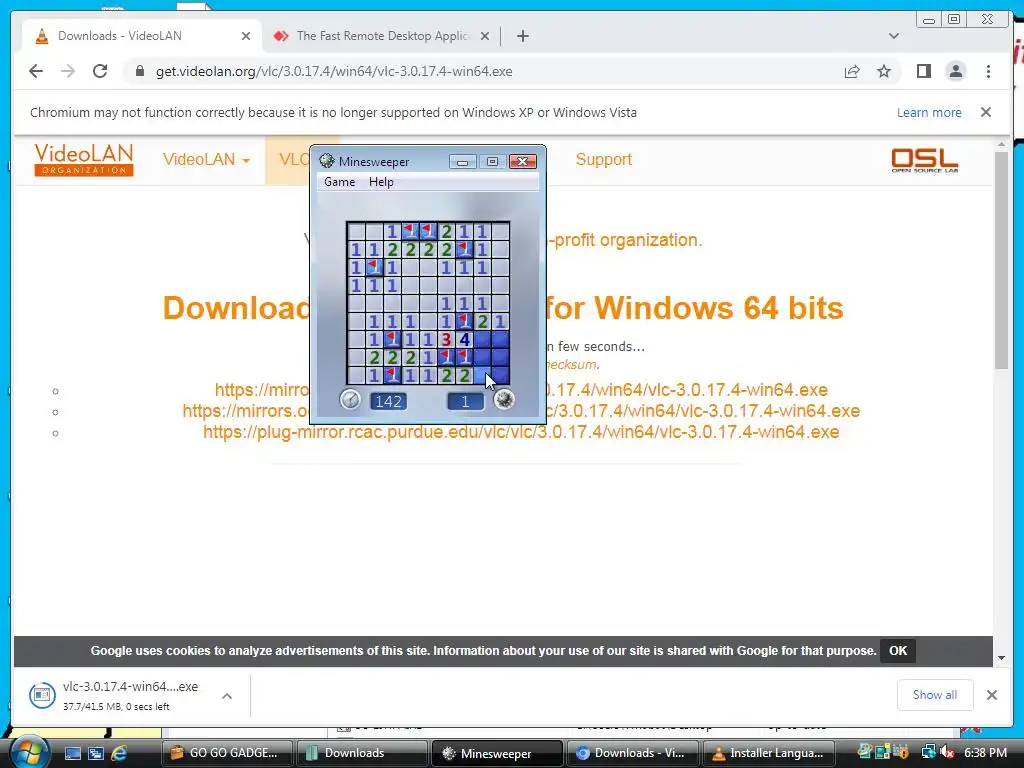Click the network tray icon
Image resolution: width=1024 pixels, height=768 pixels.
928,753
